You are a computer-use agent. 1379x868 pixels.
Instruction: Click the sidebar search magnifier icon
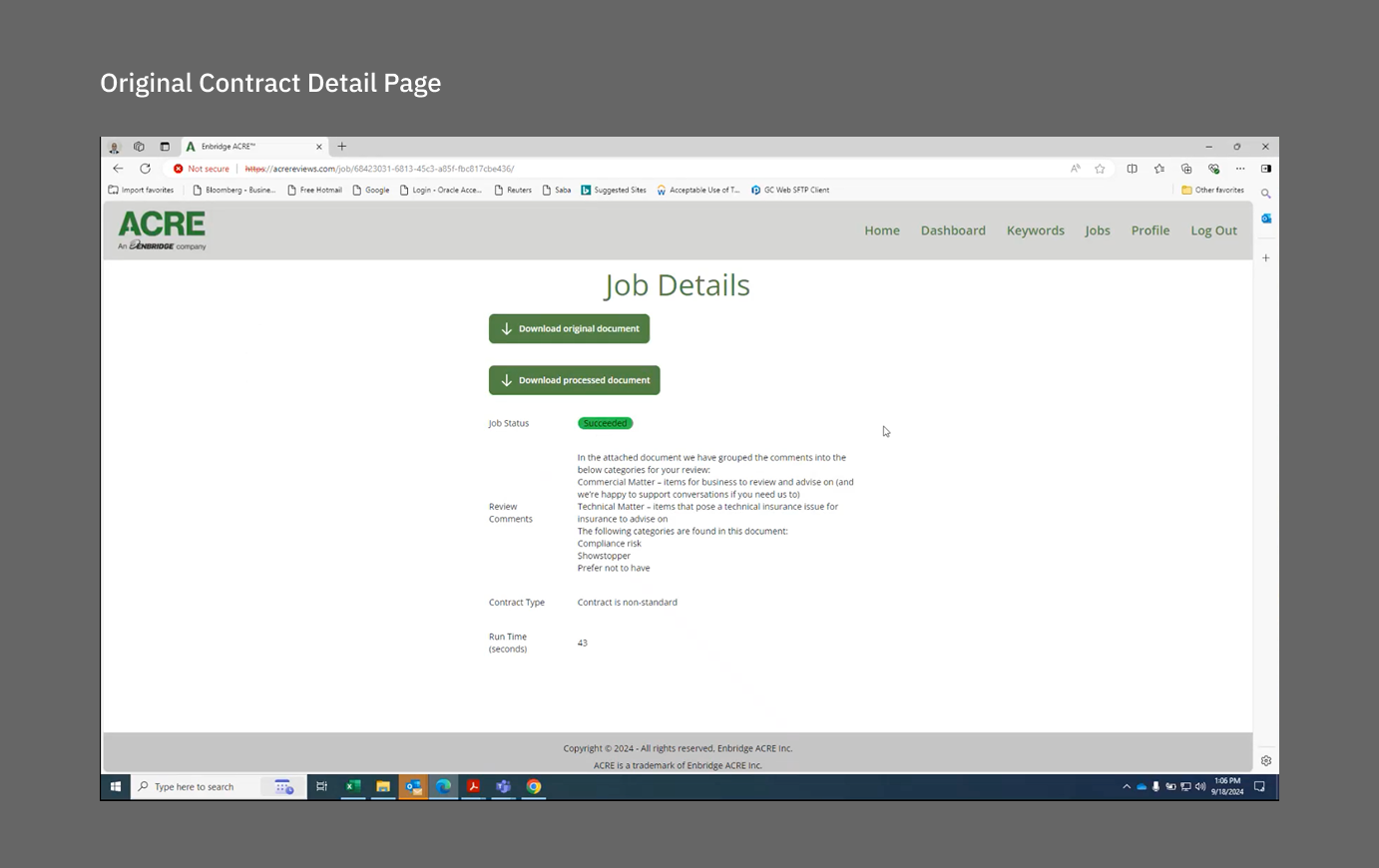click(x=1266, y=194)
